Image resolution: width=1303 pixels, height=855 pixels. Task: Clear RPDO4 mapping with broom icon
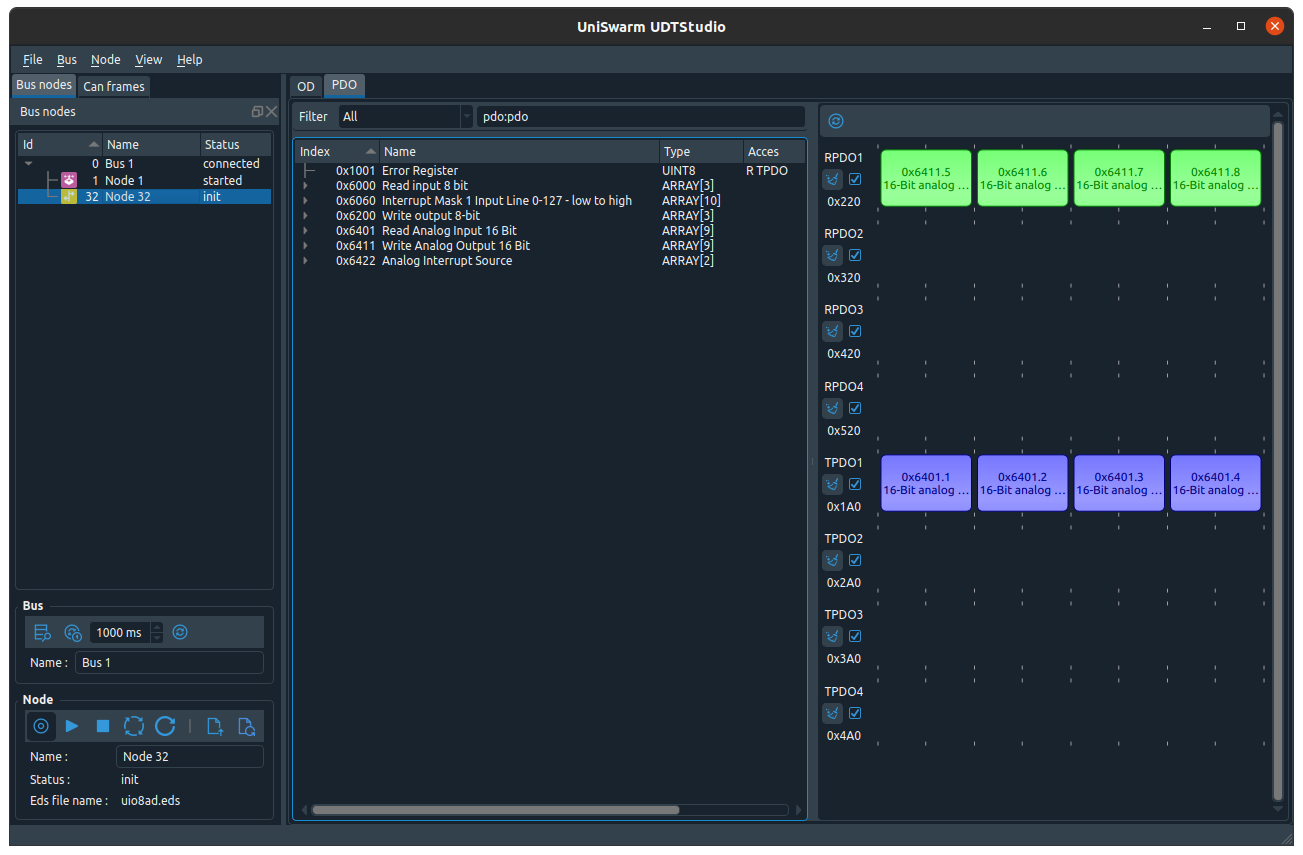coord(833,408)
